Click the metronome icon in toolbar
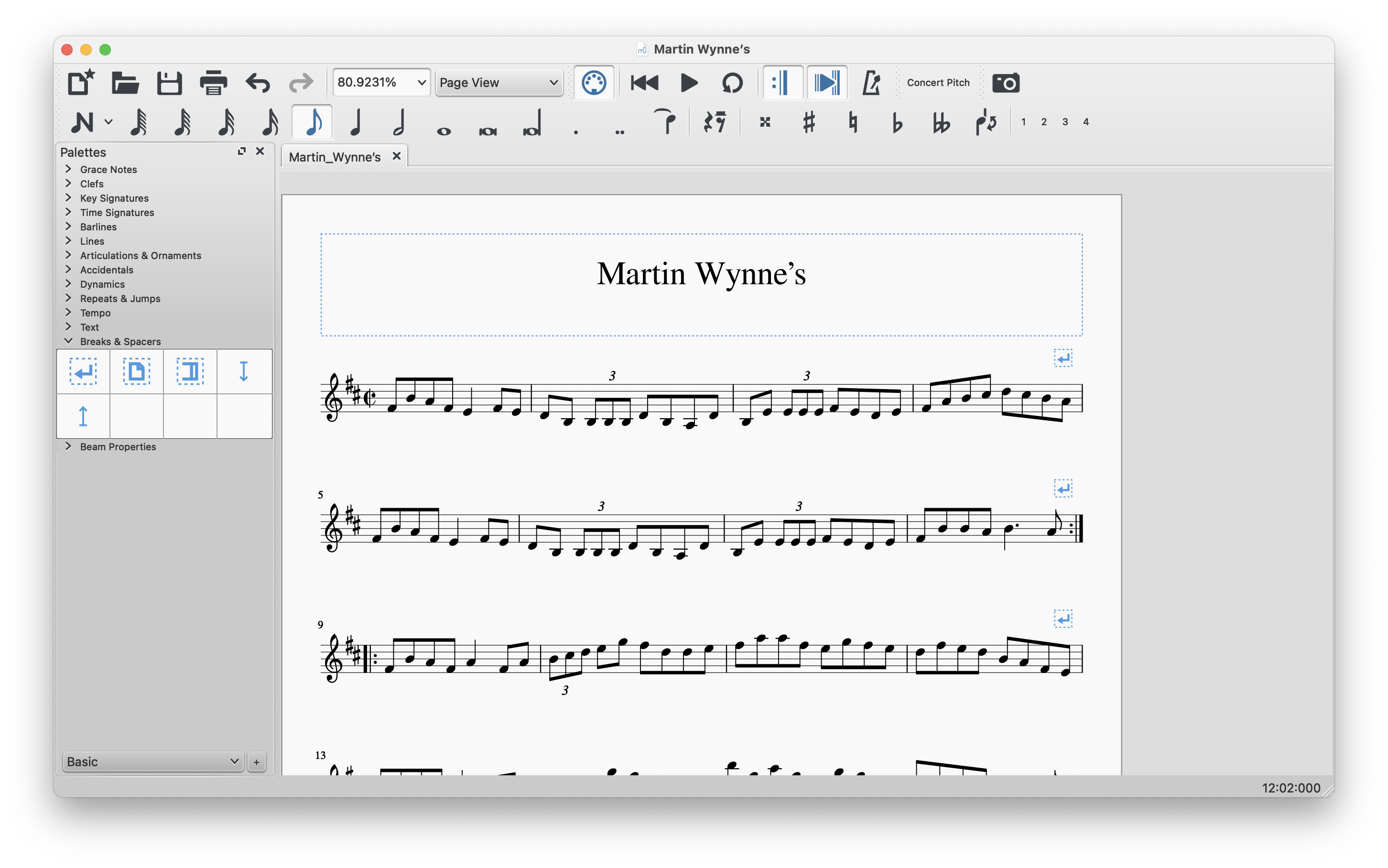 click(x=871, y=83)
